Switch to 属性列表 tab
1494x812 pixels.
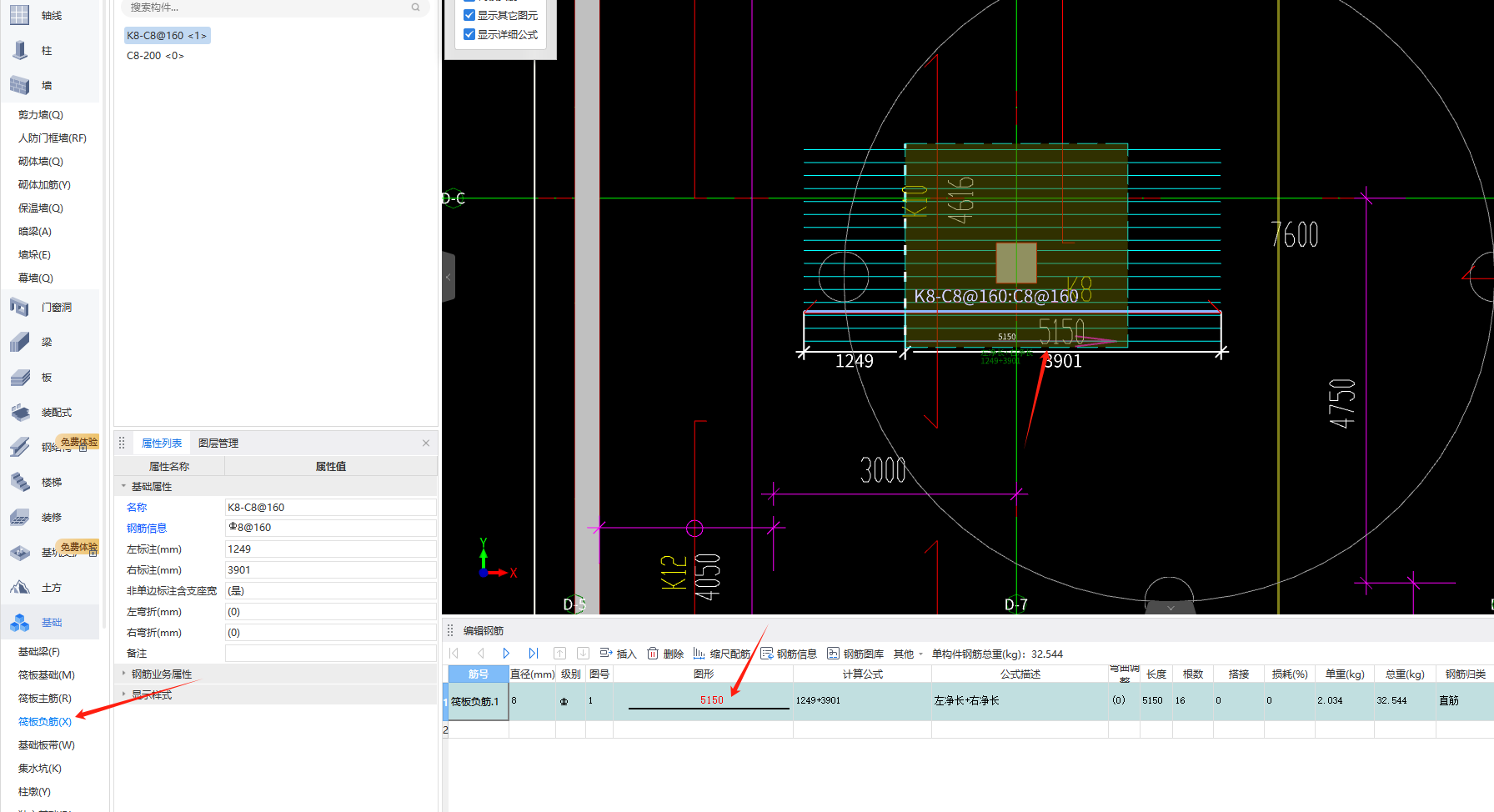click(x=162, y=444)
